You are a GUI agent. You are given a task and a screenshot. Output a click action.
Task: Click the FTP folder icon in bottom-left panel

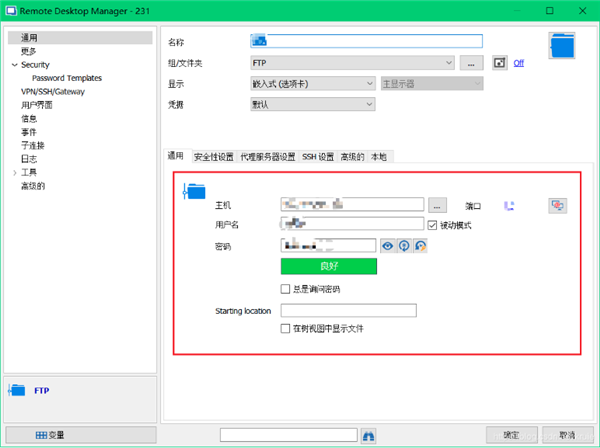(x=17, y=390)
